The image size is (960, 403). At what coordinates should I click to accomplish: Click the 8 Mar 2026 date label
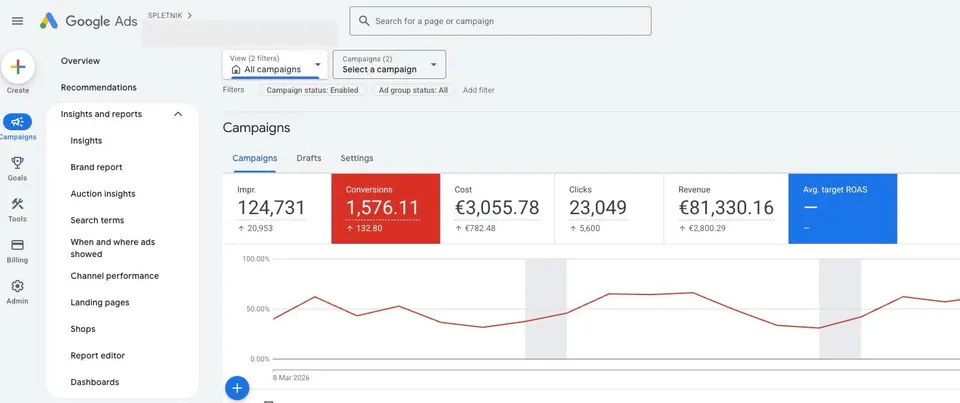click(291, 378)
